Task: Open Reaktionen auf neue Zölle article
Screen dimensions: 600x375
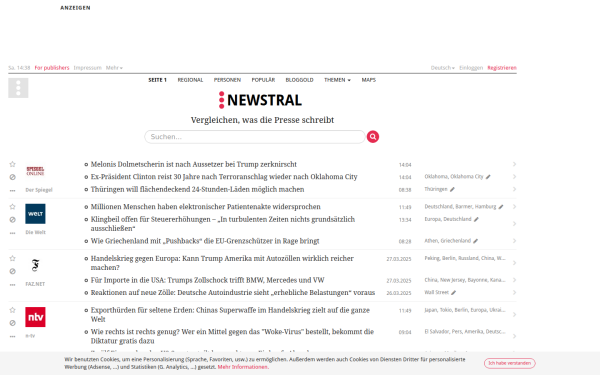Action: pyautogui.click(x=233, y=293)
